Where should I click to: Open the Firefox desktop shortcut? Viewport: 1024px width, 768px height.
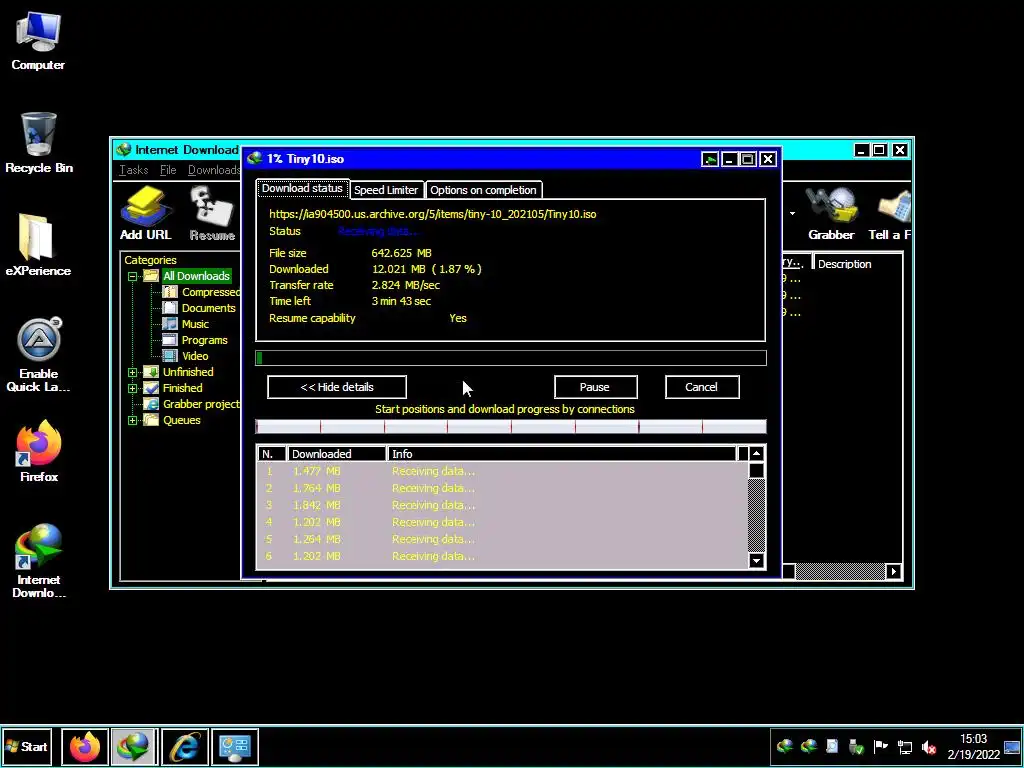[39, 451]
